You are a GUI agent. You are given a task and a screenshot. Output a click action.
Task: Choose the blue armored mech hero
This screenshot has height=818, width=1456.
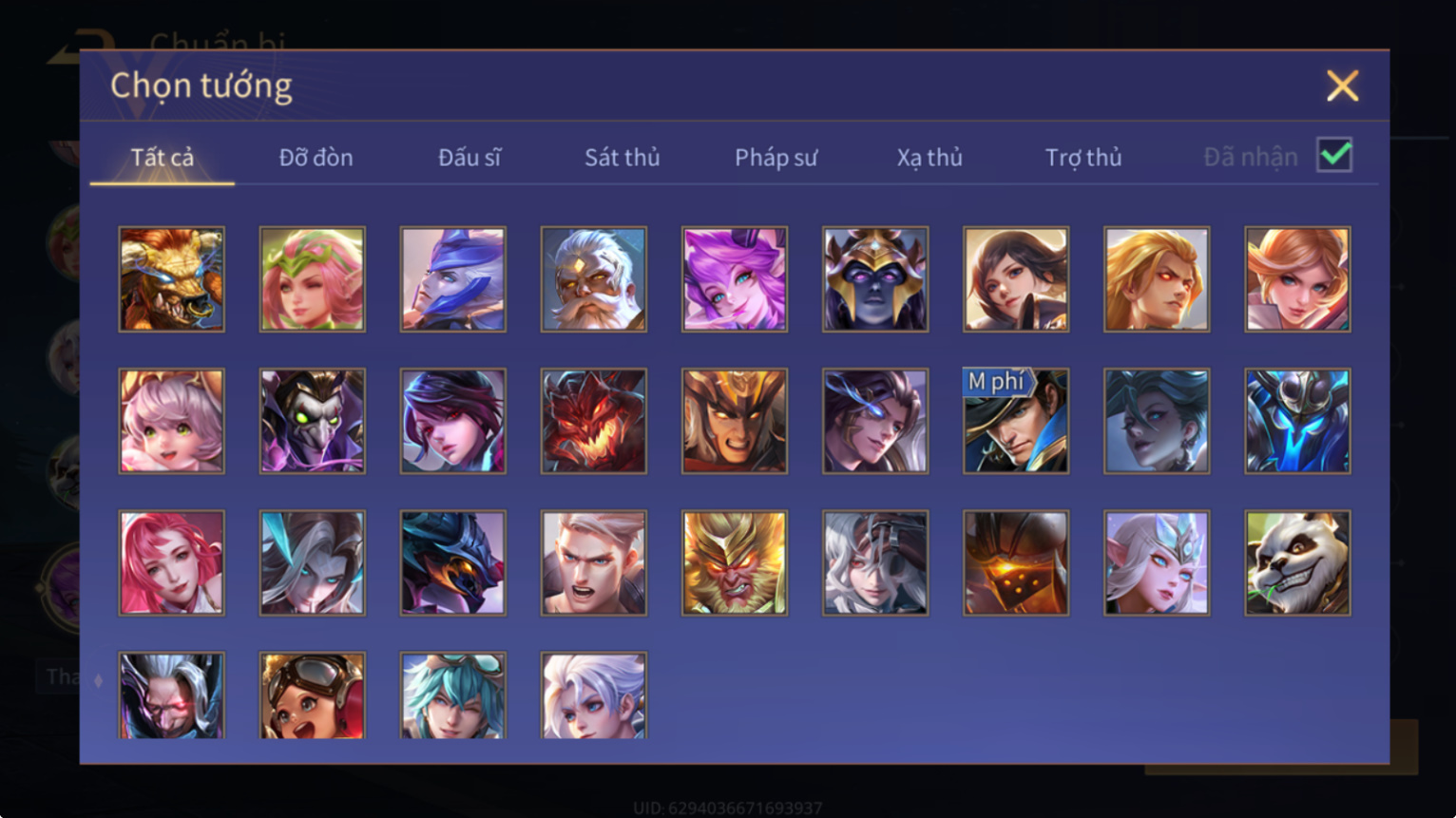coord(1297,421)
